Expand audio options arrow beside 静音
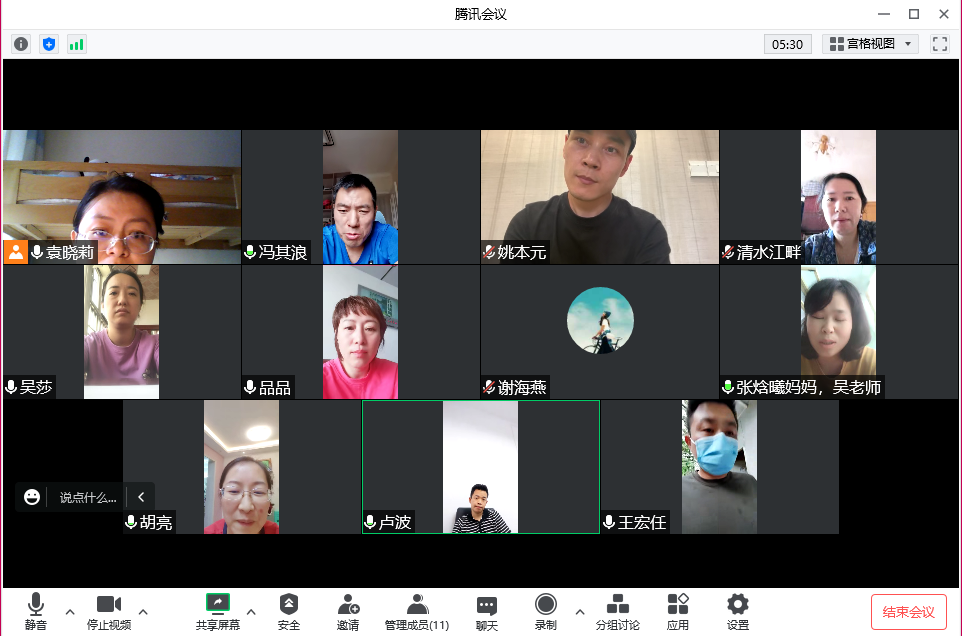962x636 pixels. pos(69,611)
